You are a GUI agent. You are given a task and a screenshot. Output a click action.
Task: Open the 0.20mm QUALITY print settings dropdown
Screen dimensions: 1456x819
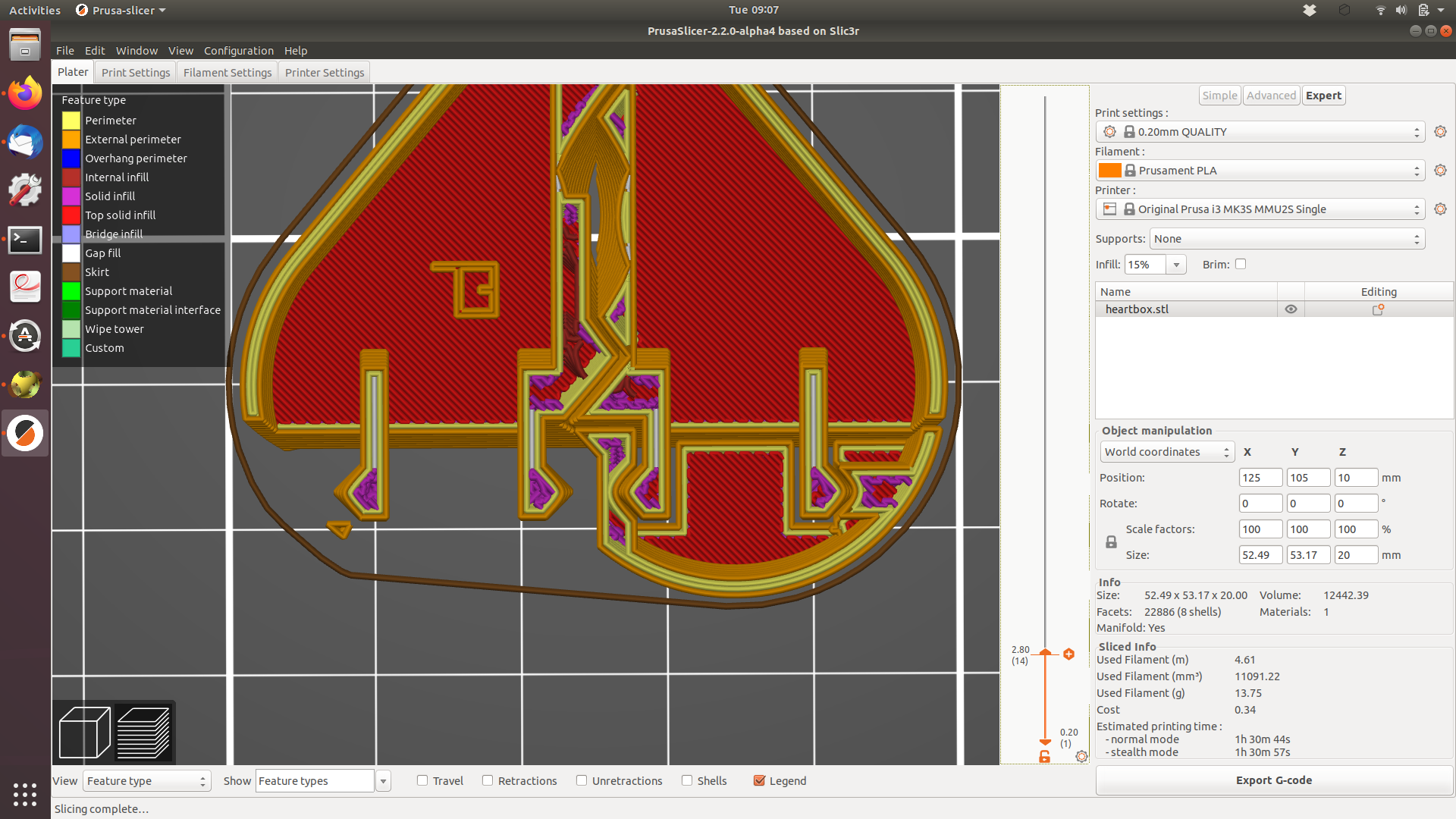[1260, 132]
